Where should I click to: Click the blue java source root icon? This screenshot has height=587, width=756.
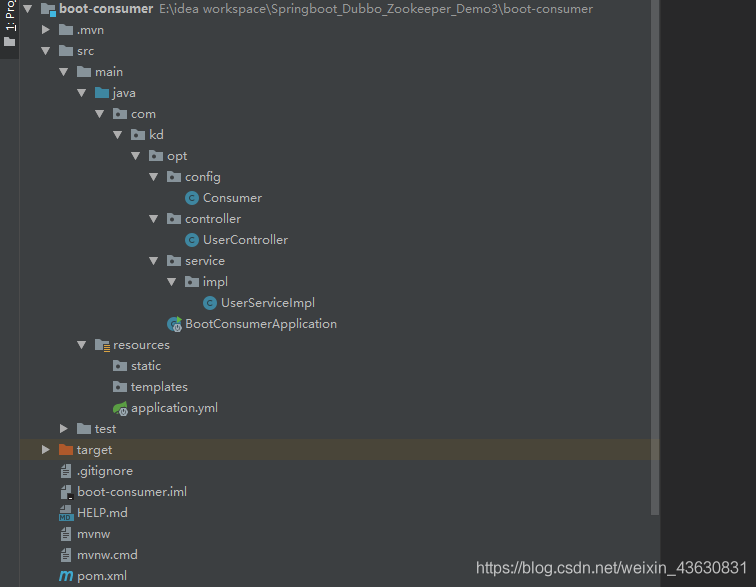pyautogui.click(x=102, y=93)
